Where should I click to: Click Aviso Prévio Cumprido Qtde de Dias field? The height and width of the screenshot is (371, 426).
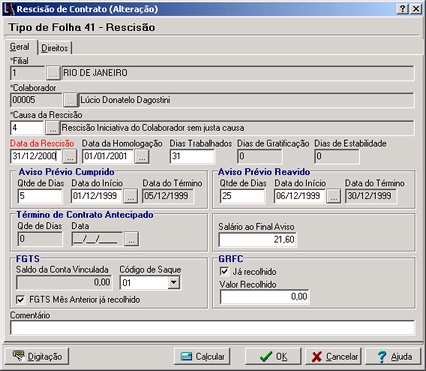click(x=40, y=196)
